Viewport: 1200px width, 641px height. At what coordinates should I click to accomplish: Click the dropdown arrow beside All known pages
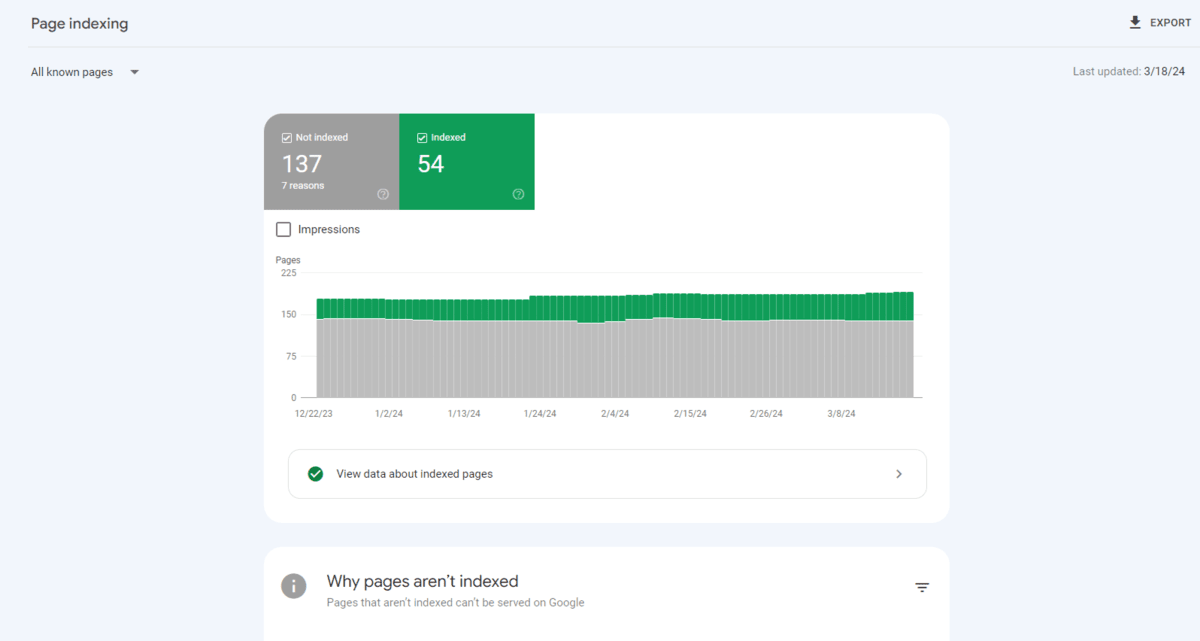(134, 71)
